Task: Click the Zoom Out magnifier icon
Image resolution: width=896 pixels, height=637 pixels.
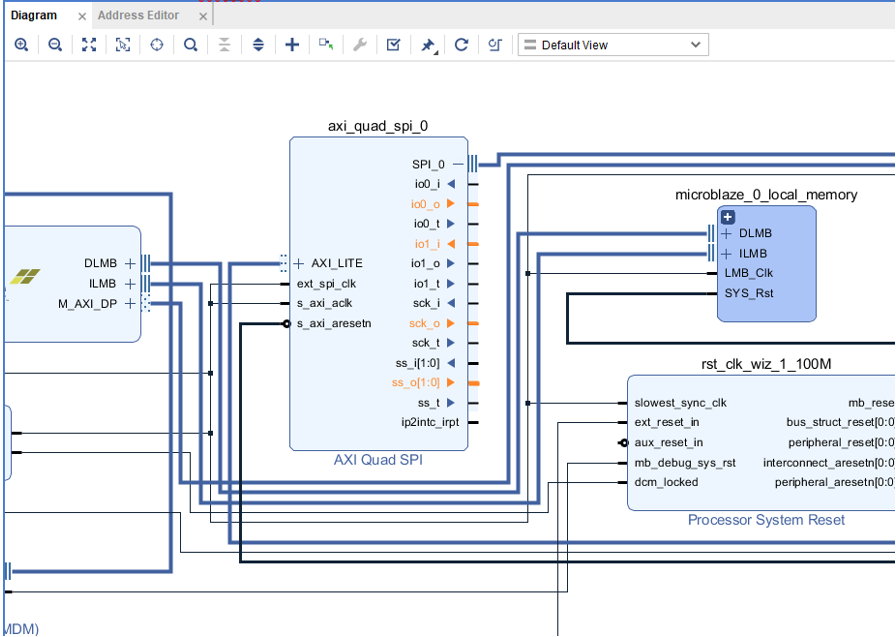Action: coord(55,45)
